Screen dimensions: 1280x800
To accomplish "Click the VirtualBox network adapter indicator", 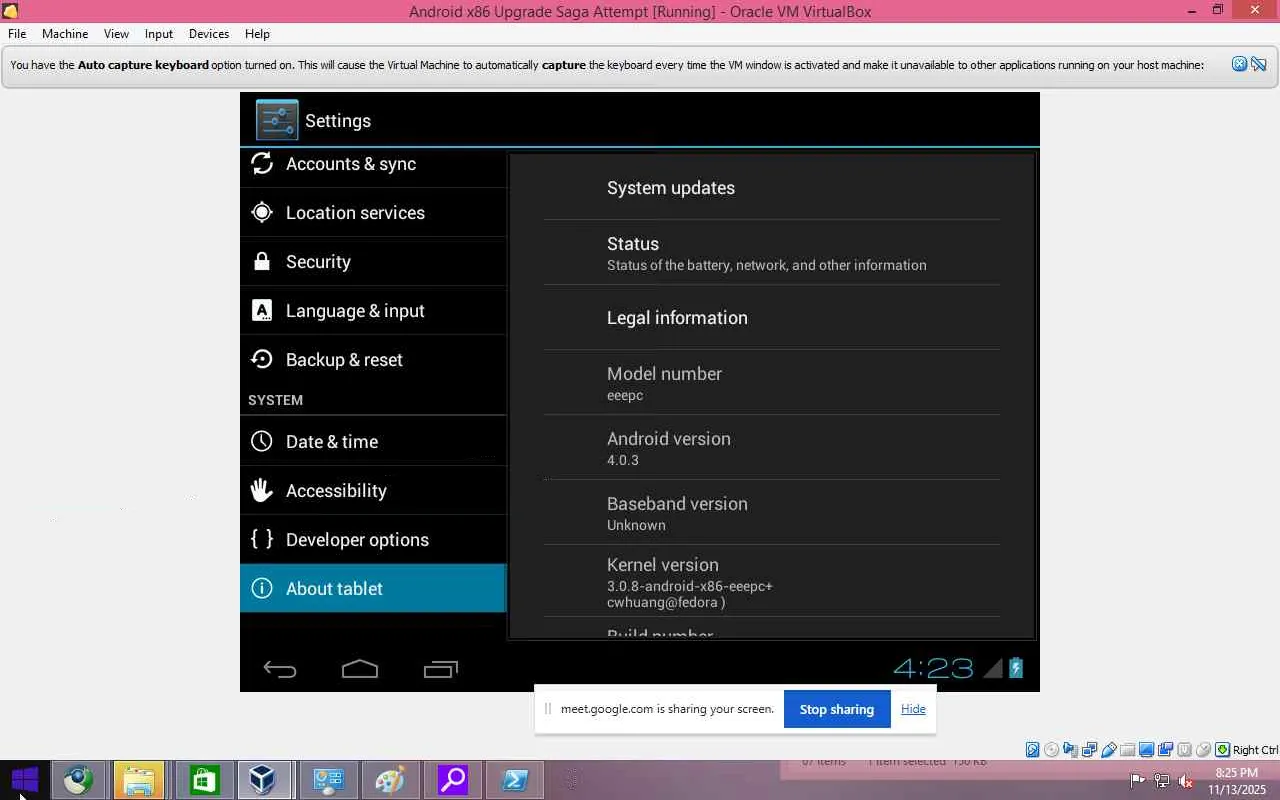I will coord(1089,750).
